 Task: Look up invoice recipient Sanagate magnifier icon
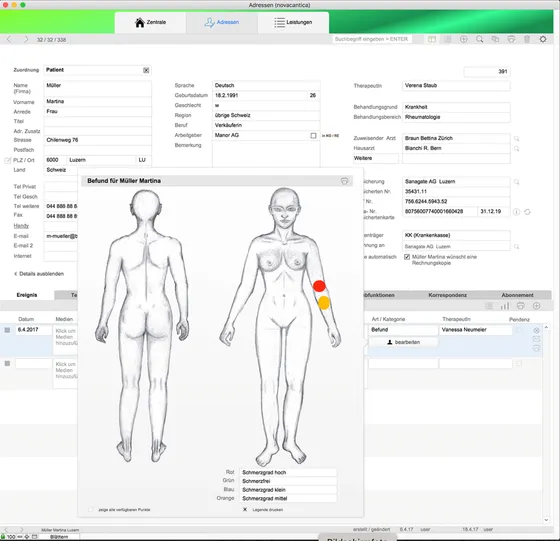[x=516, y=247]
